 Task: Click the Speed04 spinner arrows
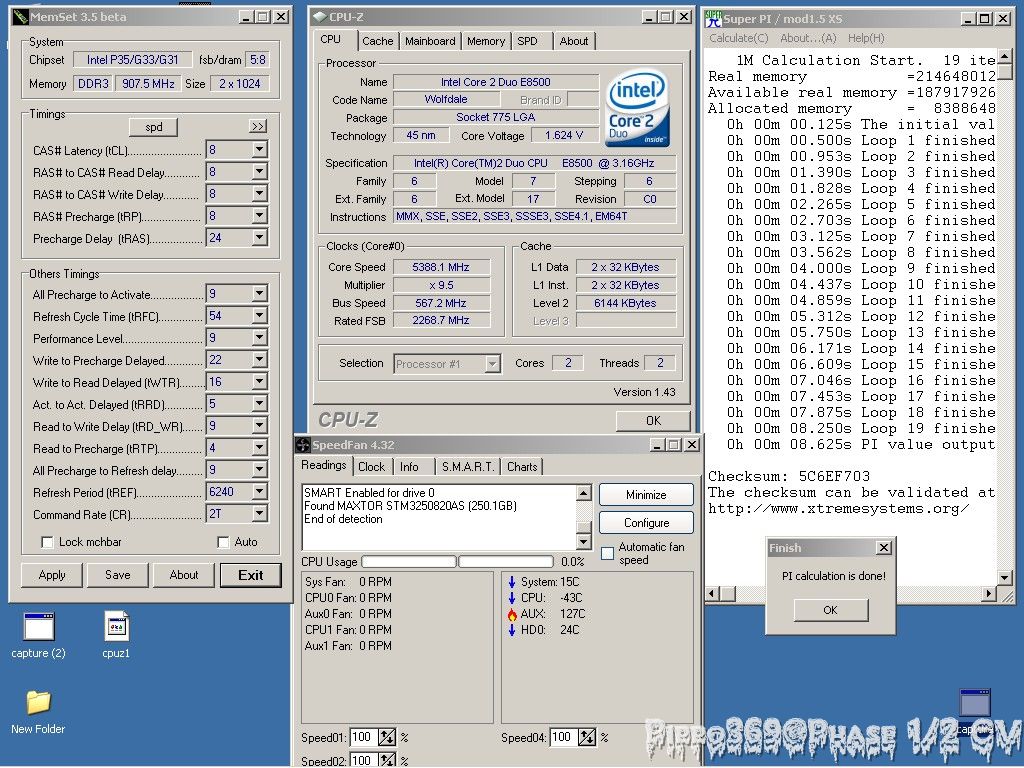coord(586,737)
